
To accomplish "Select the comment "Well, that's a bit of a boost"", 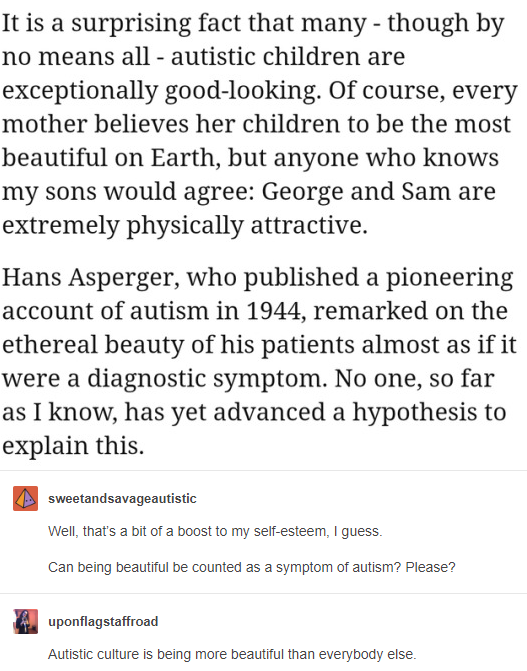I will point(215,531).
